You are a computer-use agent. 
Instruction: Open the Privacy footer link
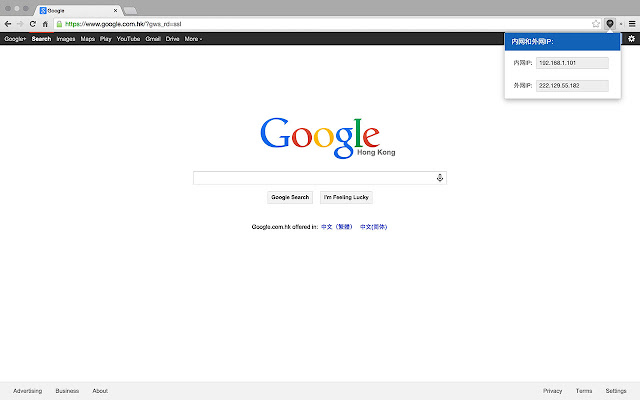tap(552, 391)
